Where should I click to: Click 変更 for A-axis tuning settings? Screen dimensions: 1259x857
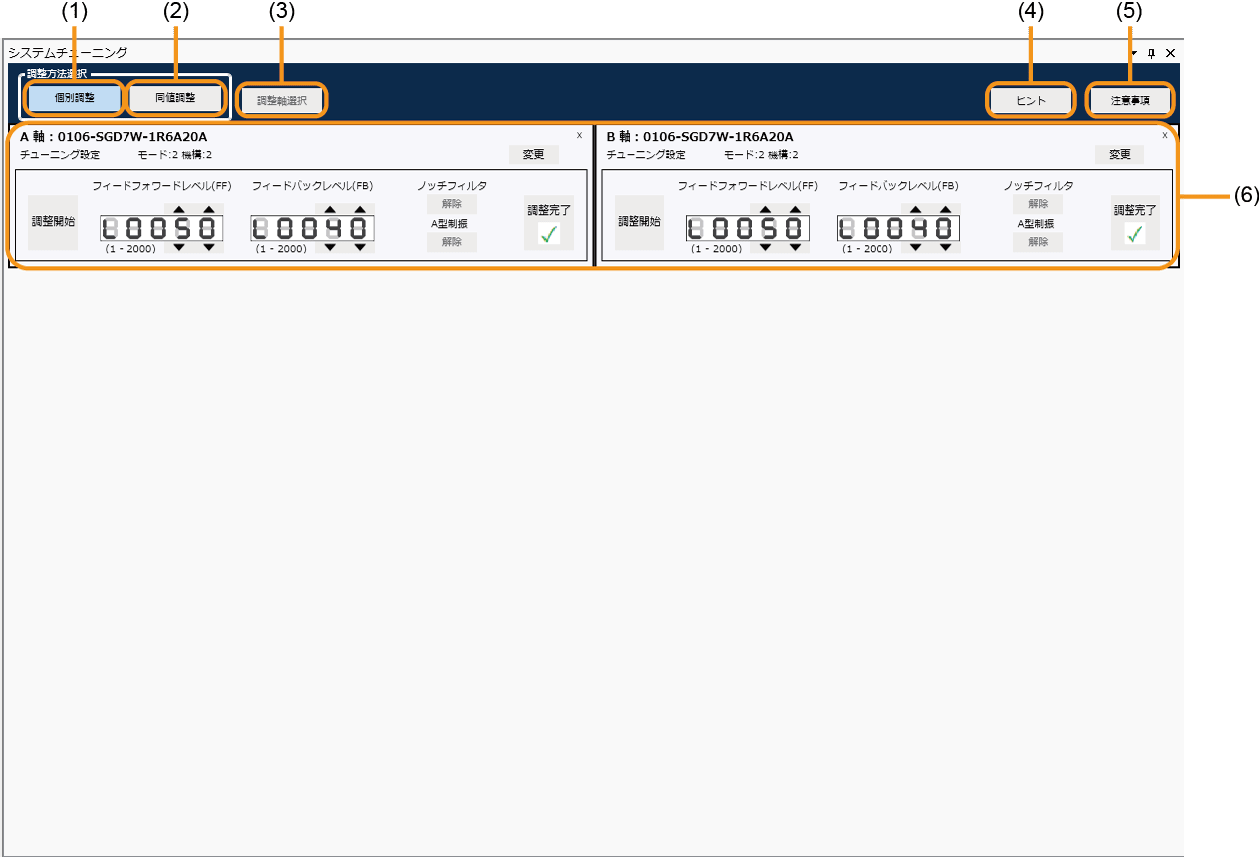pos(533,155)
